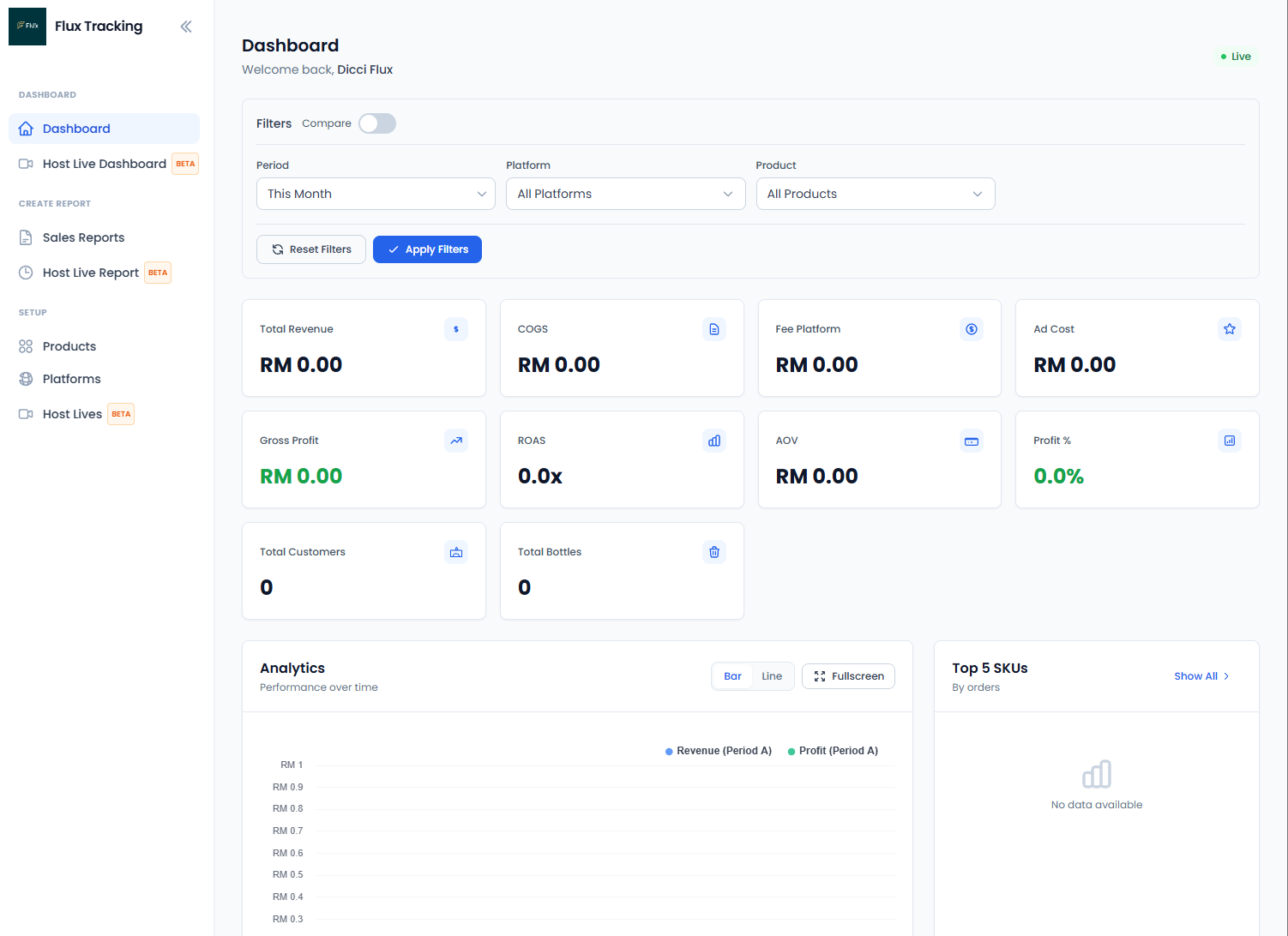Open the All Platforms dropdown

(624, 194)
